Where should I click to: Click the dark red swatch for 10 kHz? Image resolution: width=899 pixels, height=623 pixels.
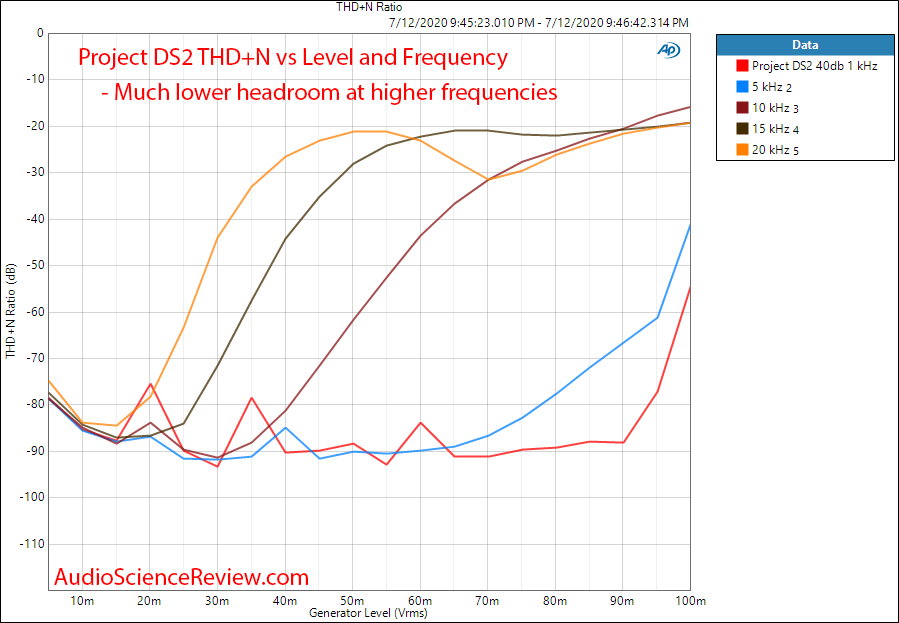click(742, 108)
